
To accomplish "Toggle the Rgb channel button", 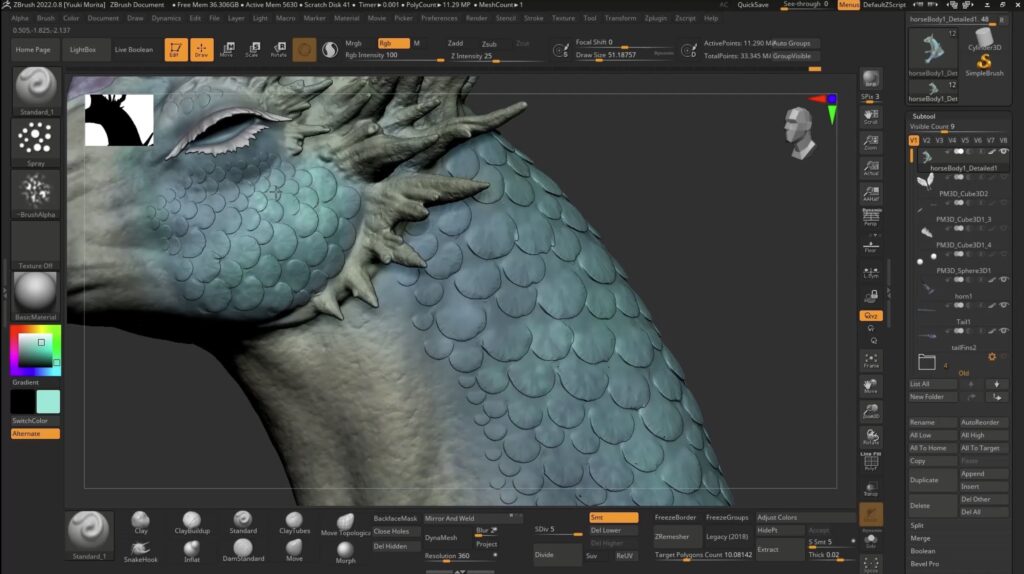I will tap(393, 43).
